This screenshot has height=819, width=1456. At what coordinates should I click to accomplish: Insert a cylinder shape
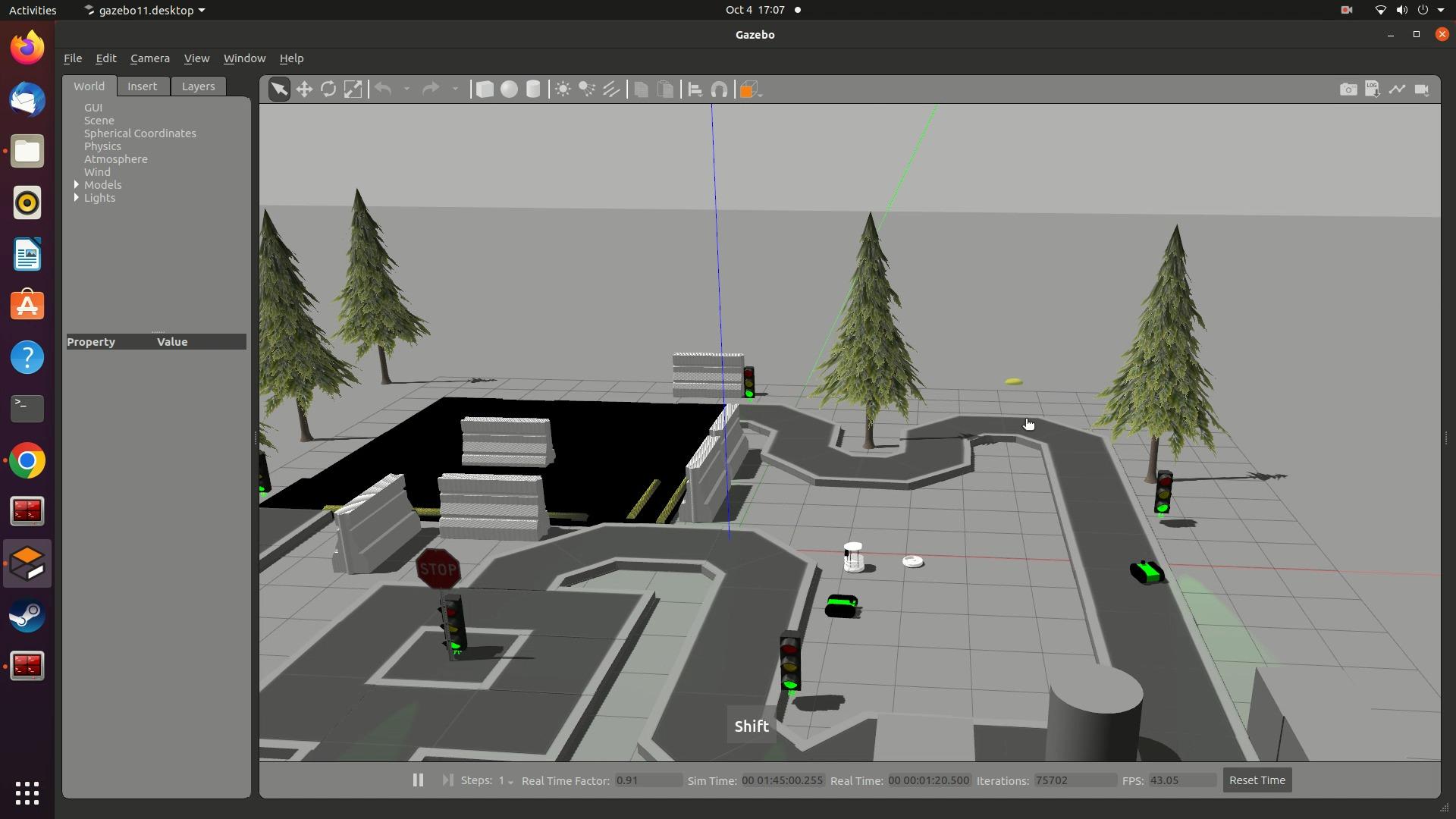coord(533,89)
